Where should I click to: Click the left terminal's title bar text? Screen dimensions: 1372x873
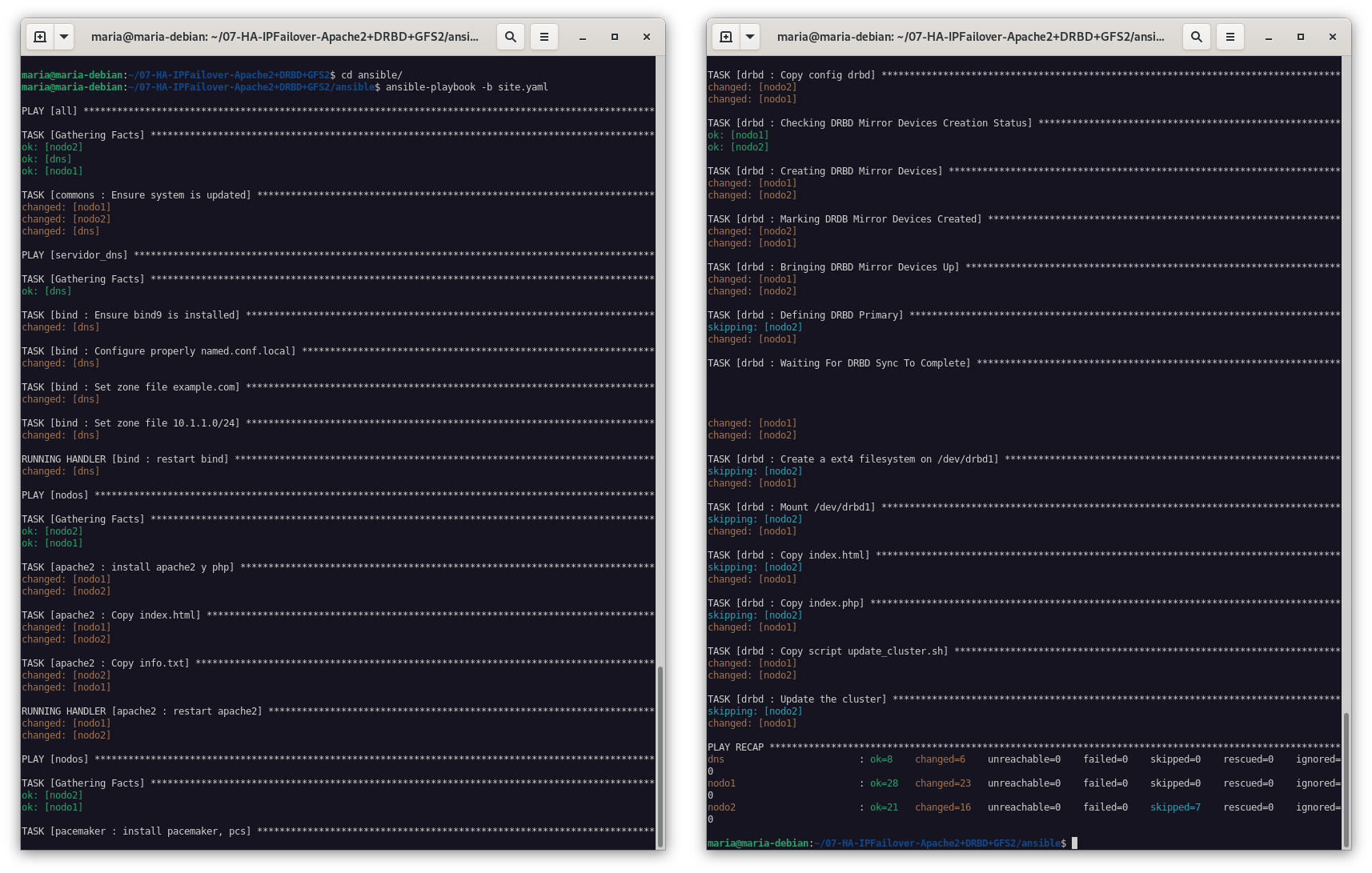(x=284, y=37)
